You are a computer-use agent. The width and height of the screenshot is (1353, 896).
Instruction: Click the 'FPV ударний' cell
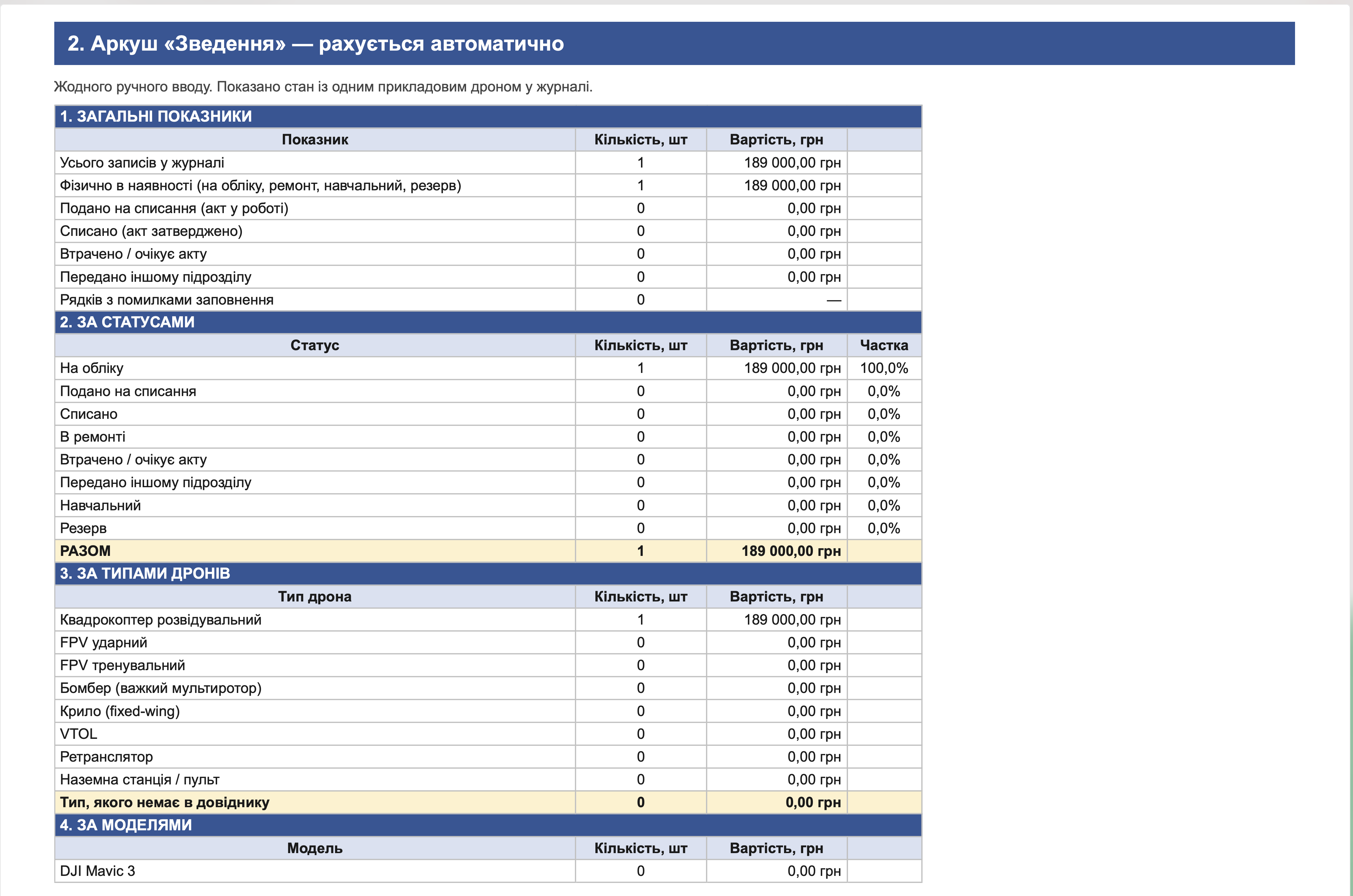pos(315,642)
